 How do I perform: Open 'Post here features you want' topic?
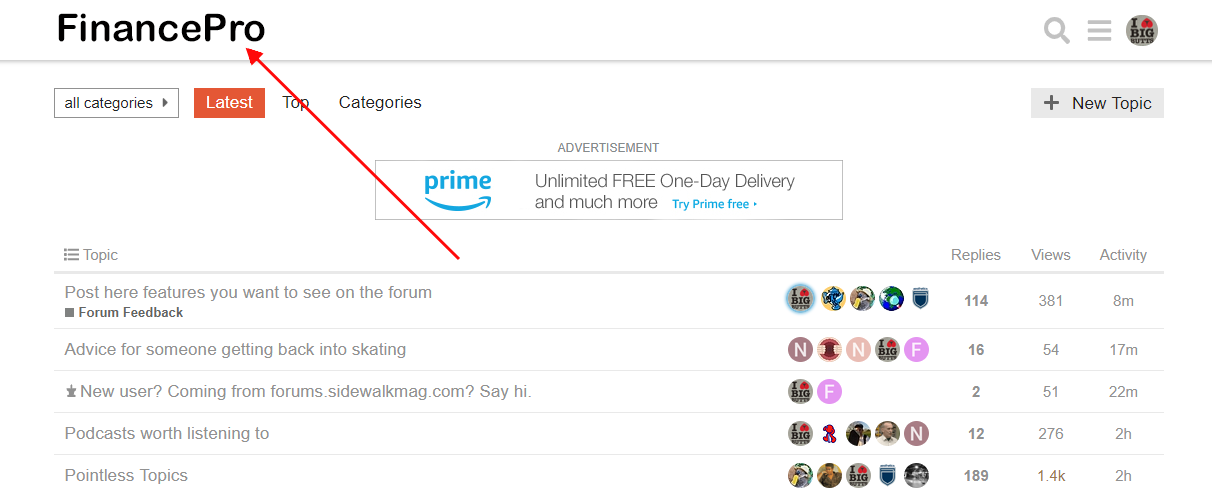248,293
